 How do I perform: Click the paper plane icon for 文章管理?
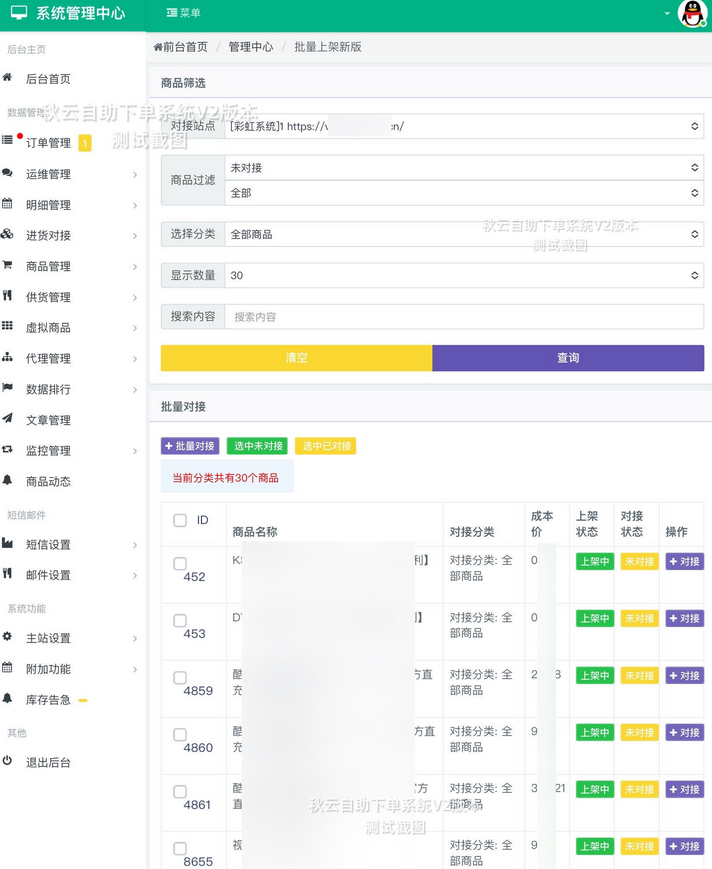coord(7,418)
